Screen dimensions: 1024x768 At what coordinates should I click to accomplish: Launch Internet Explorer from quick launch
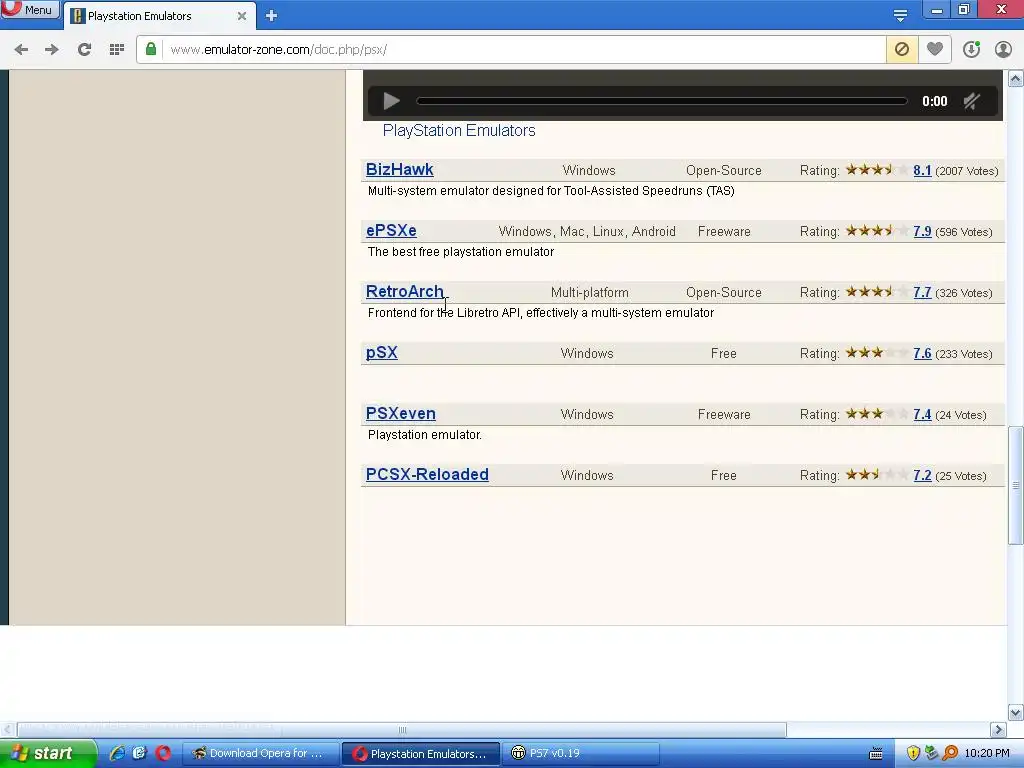tap(117, 753)
